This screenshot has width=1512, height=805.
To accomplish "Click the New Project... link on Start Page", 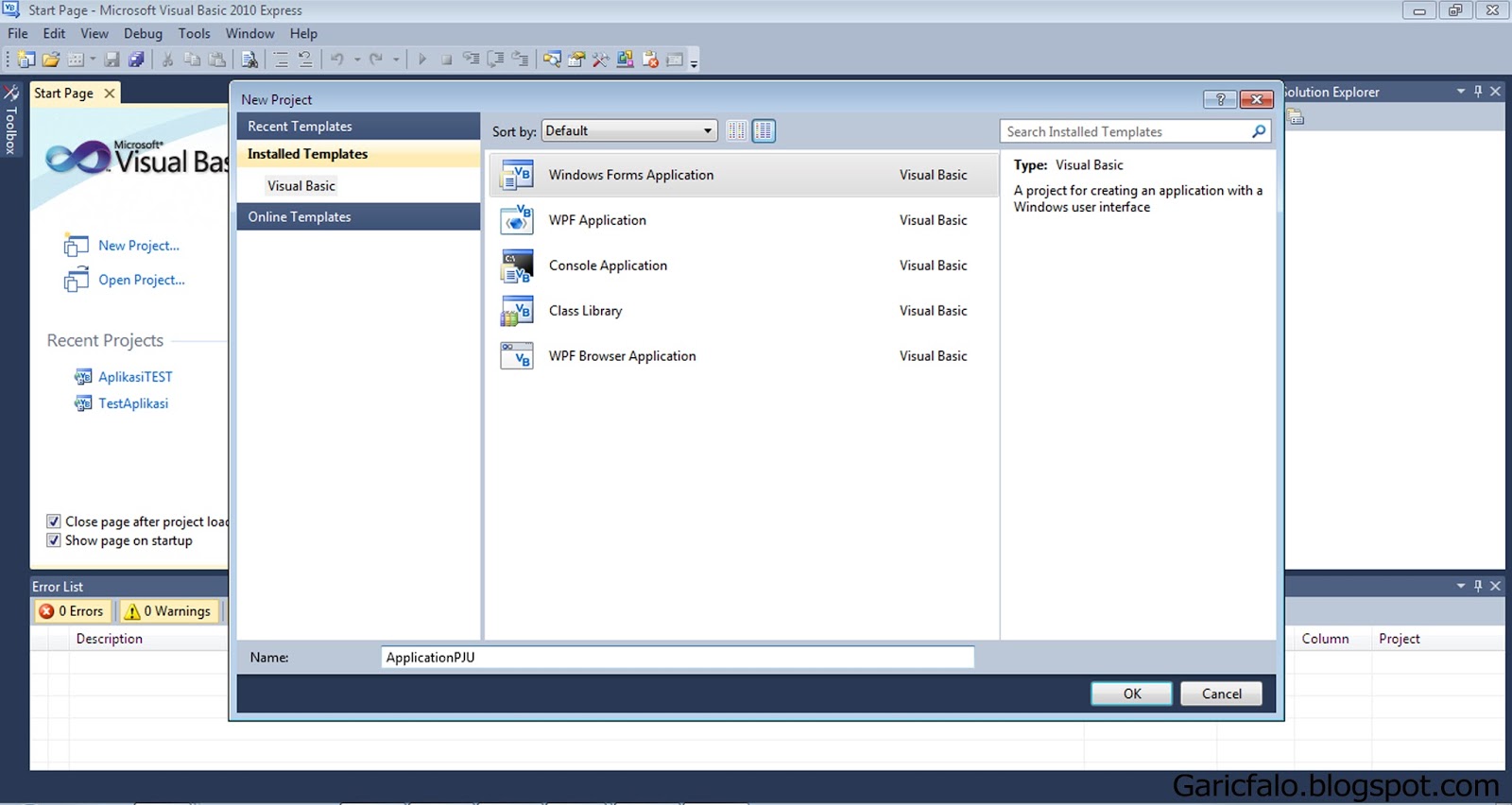I will pos(139,246).
